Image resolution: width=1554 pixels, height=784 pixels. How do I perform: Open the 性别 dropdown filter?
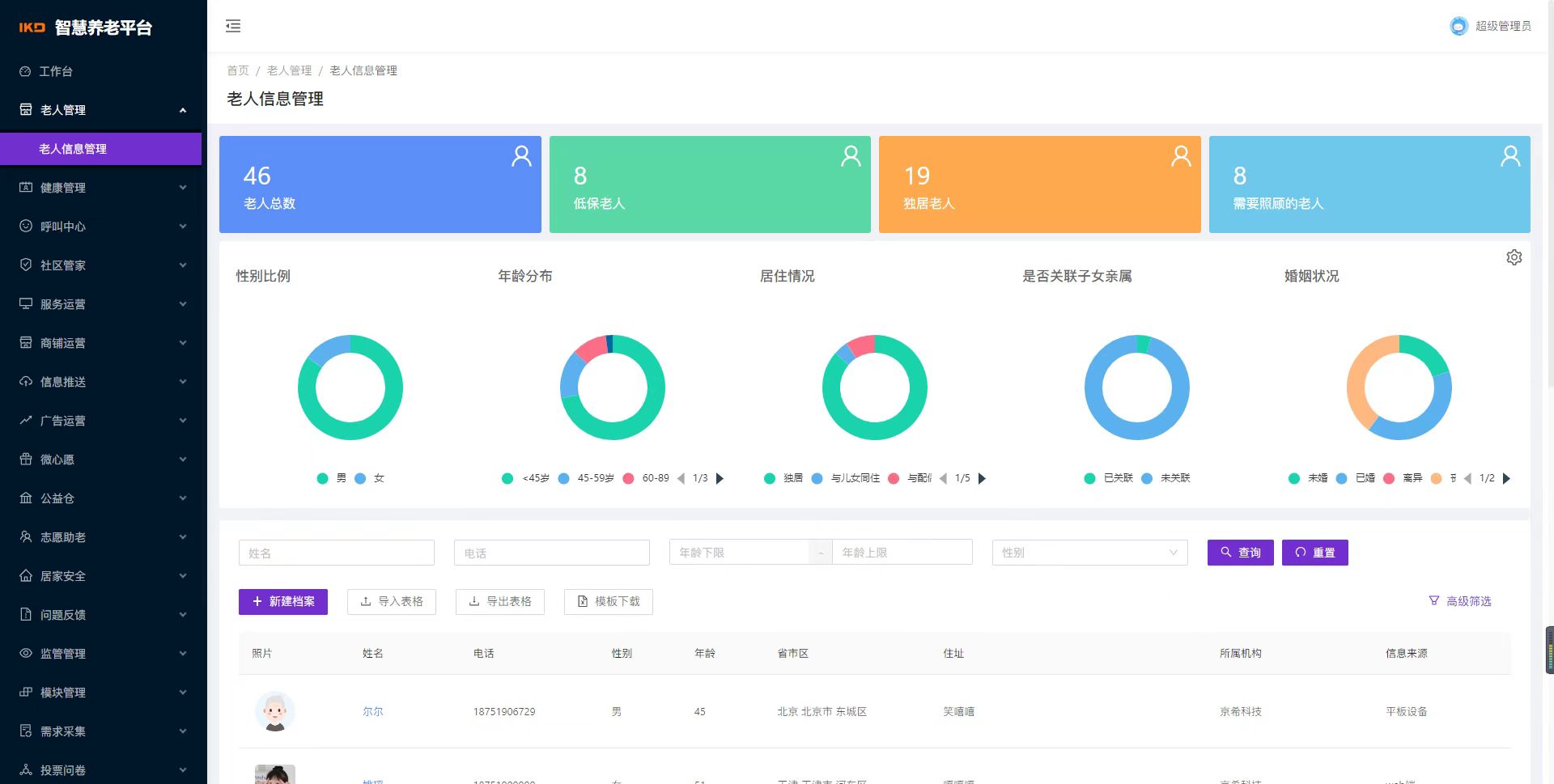[x=1089, y=553]
